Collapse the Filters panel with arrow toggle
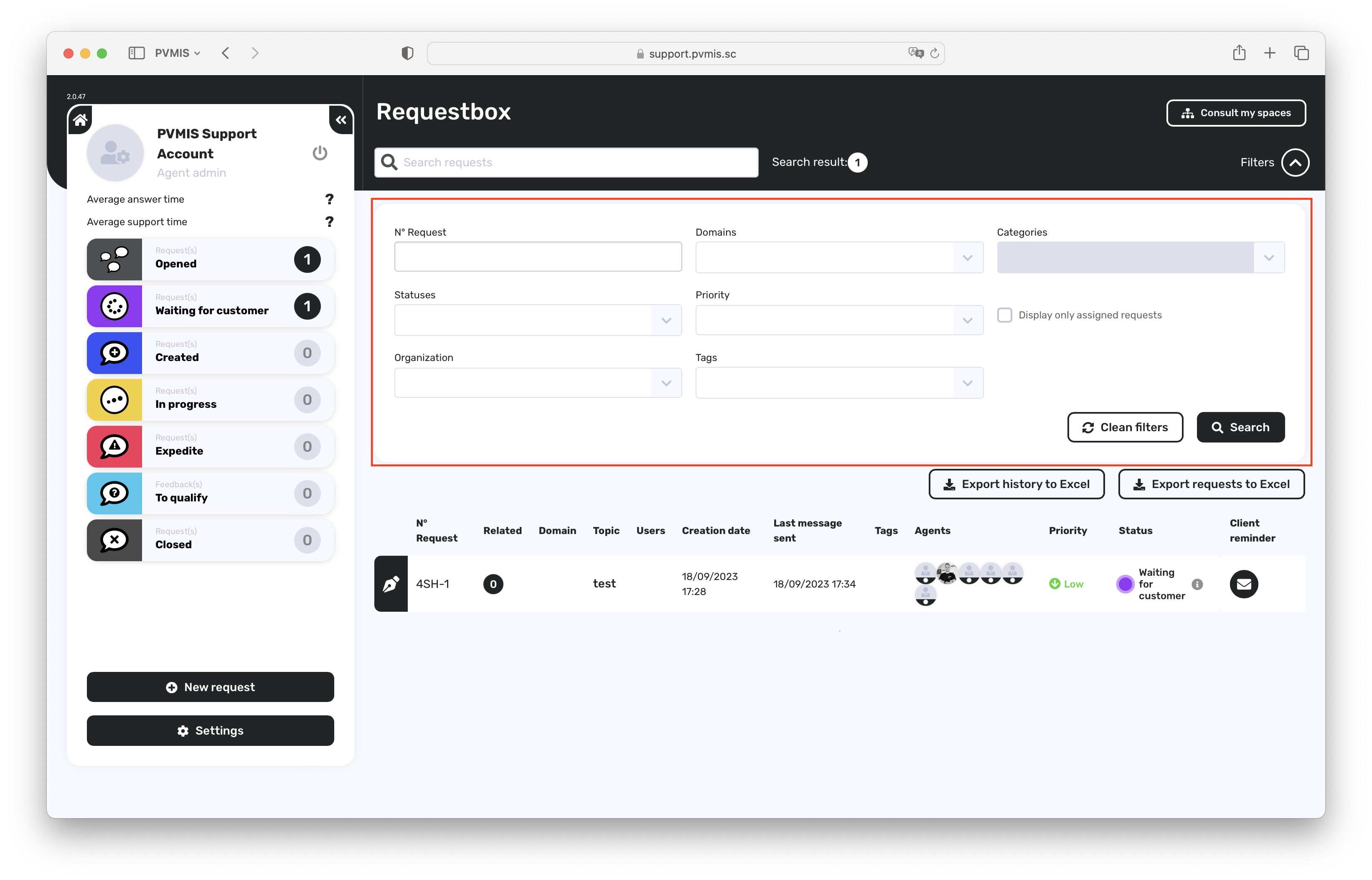 click(x=1295, y=163)
